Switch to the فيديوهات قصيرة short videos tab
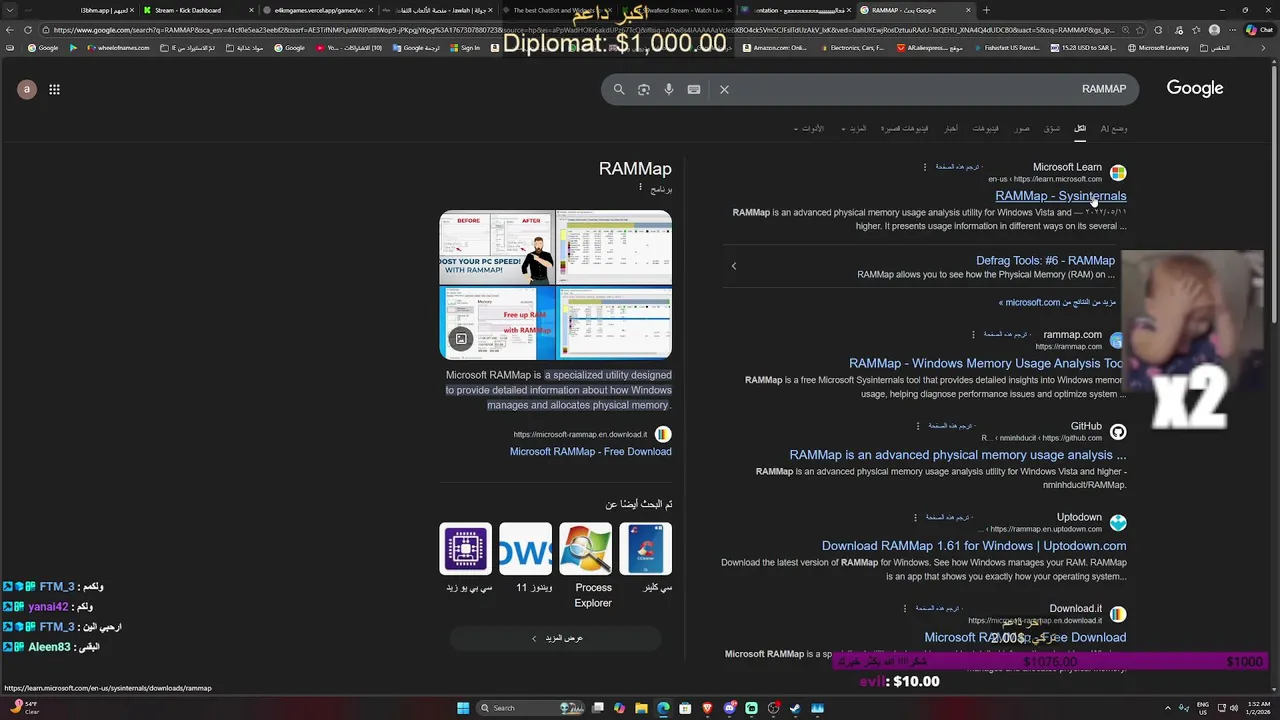Image resolution: width=1280 pixels, height=720 pixels. (x=904, y=128)
